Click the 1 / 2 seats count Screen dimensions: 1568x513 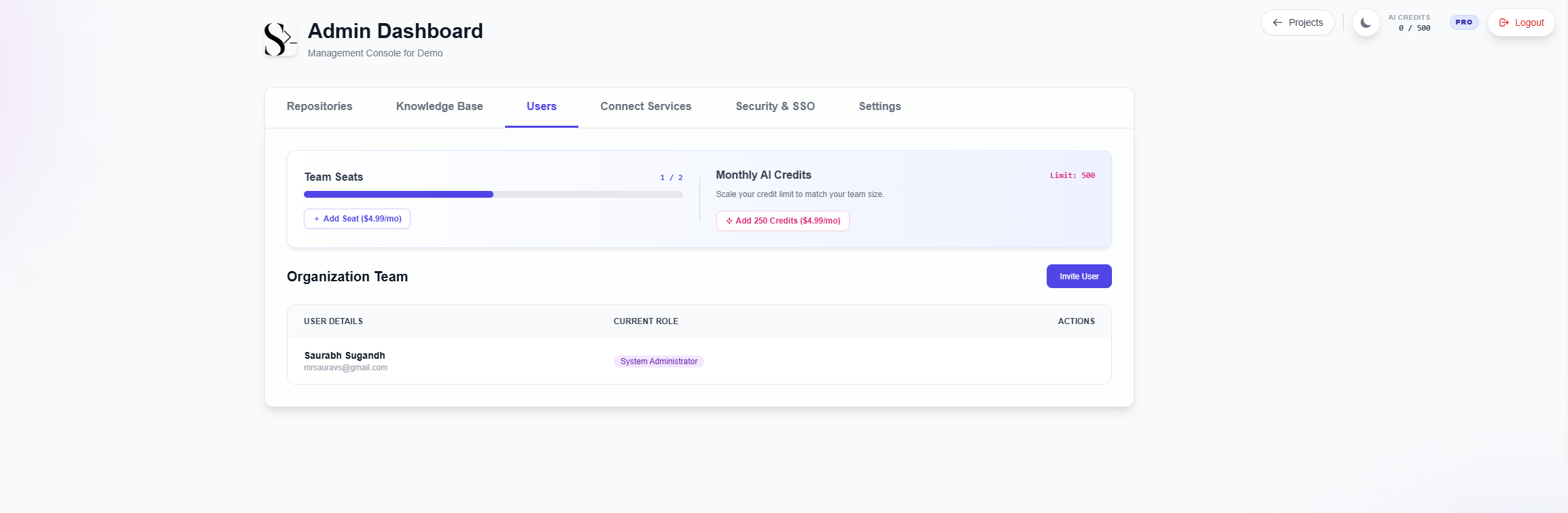click(x=672, y=177)
